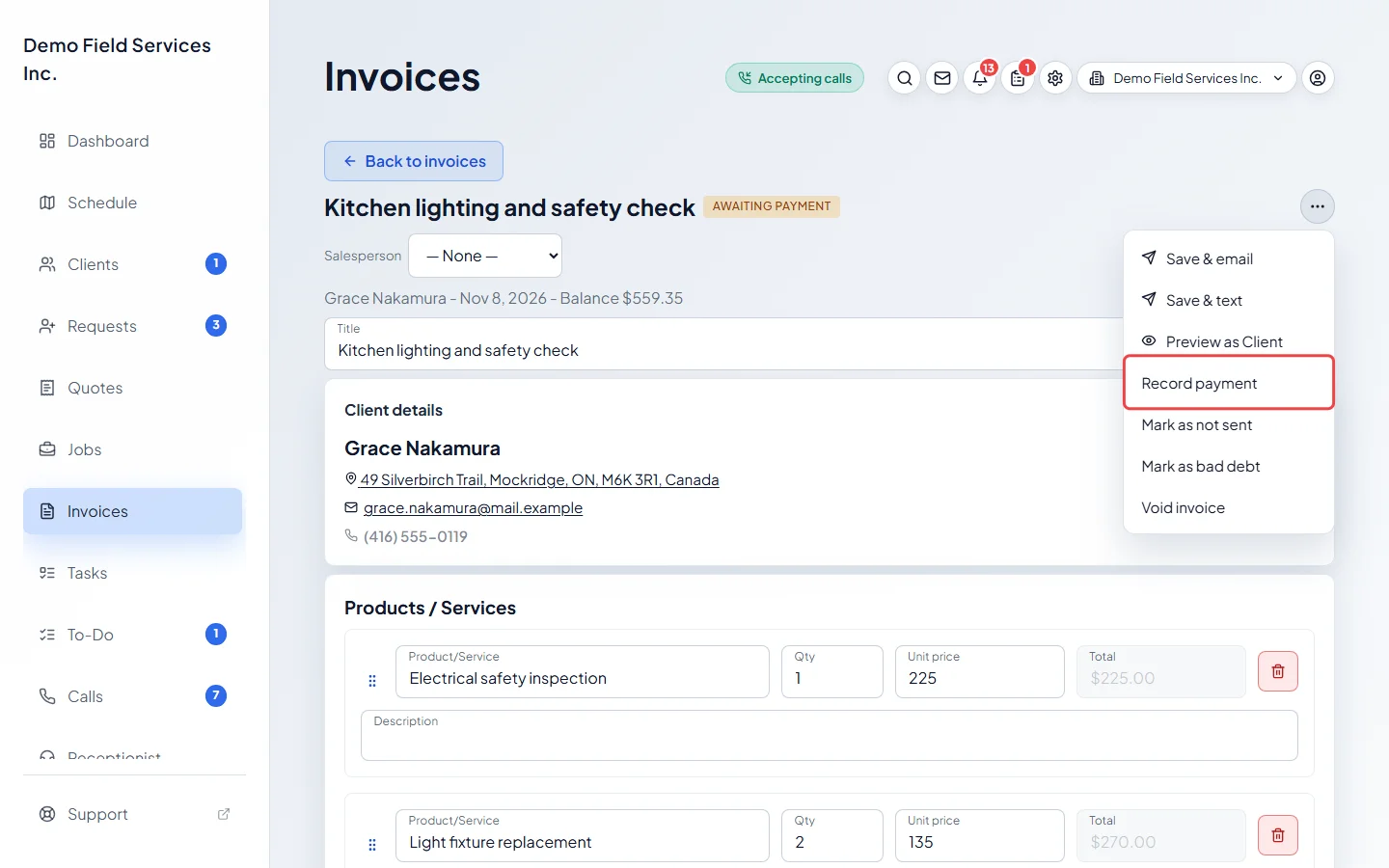1389x868 pixels.
Task: Go back to invoices list
Action: click(x=414, y=161)
